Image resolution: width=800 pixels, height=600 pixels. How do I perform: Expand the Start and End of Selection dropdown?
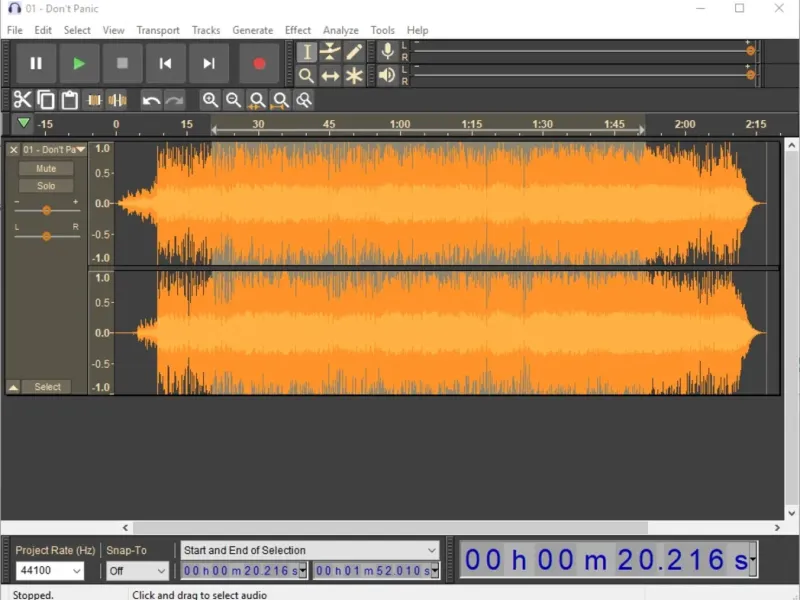pyautogui.click(x=310, y=550)
